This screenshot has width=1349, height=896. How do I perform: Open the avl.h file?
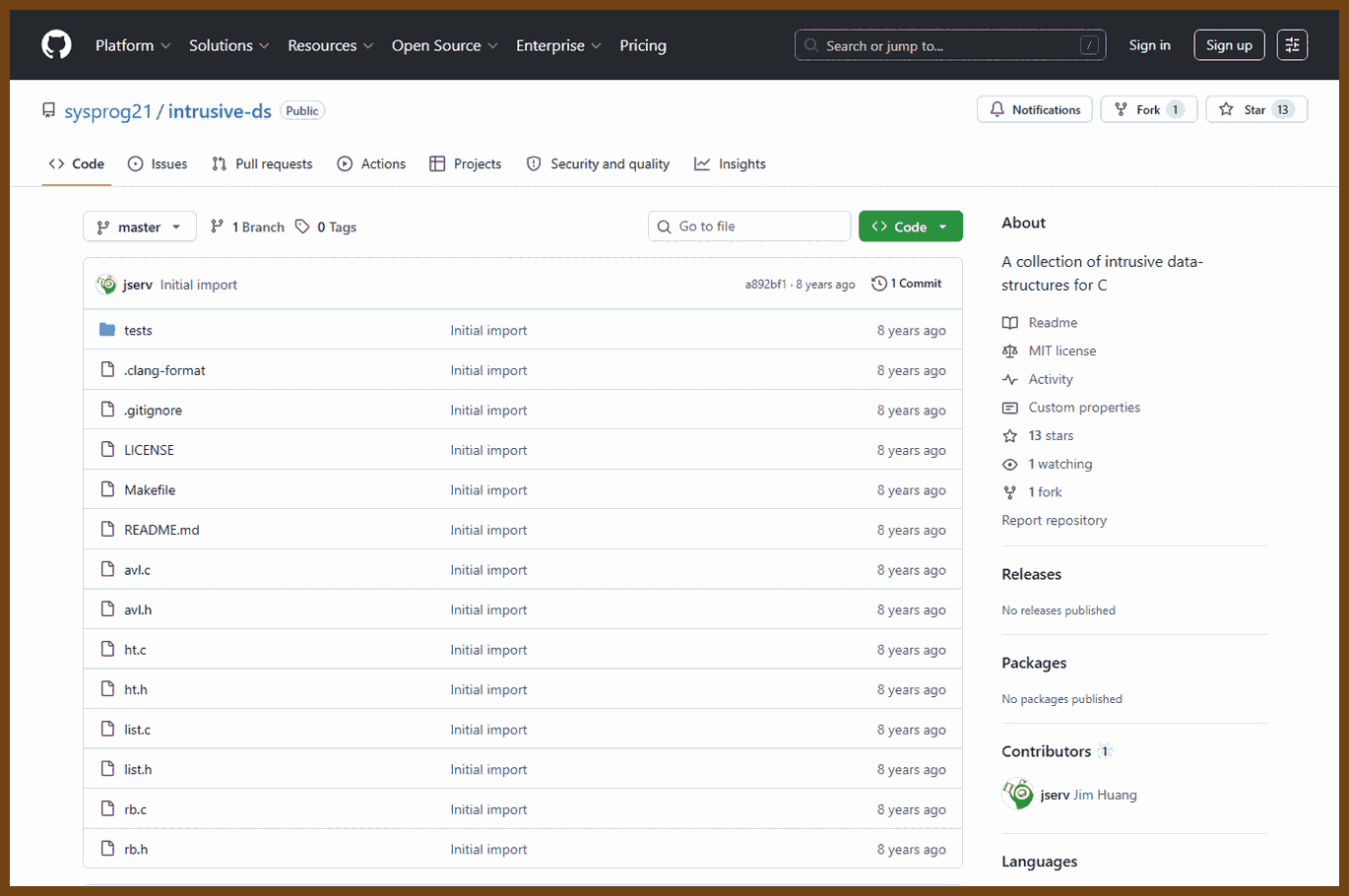138,610
